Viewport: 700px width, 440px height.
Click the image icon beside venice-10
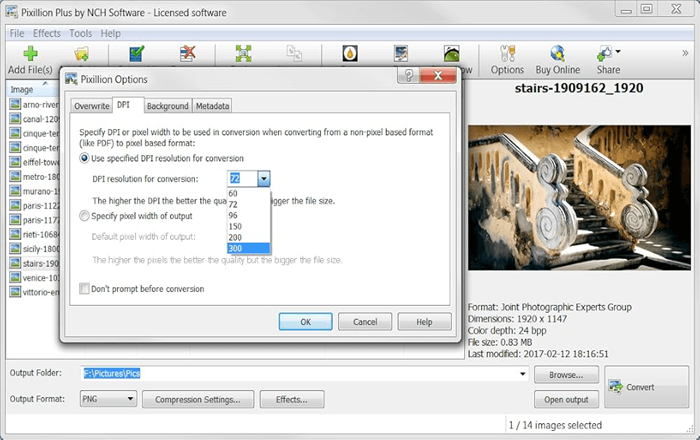click(x=15, y=278)
